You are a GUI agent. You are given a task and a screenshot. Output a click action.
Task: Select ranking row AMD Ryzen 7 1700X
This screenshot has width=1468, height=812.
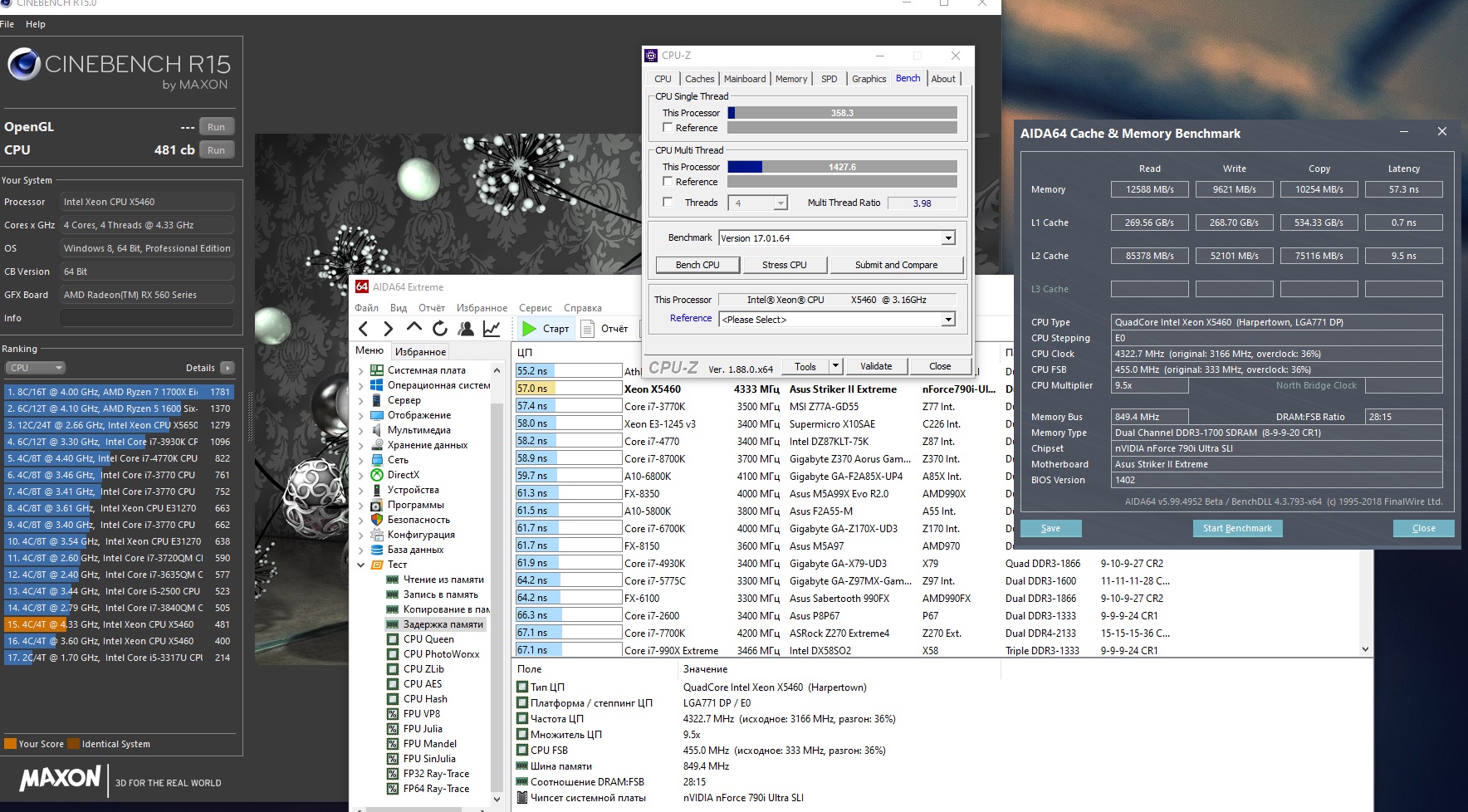tap(119, 392)
